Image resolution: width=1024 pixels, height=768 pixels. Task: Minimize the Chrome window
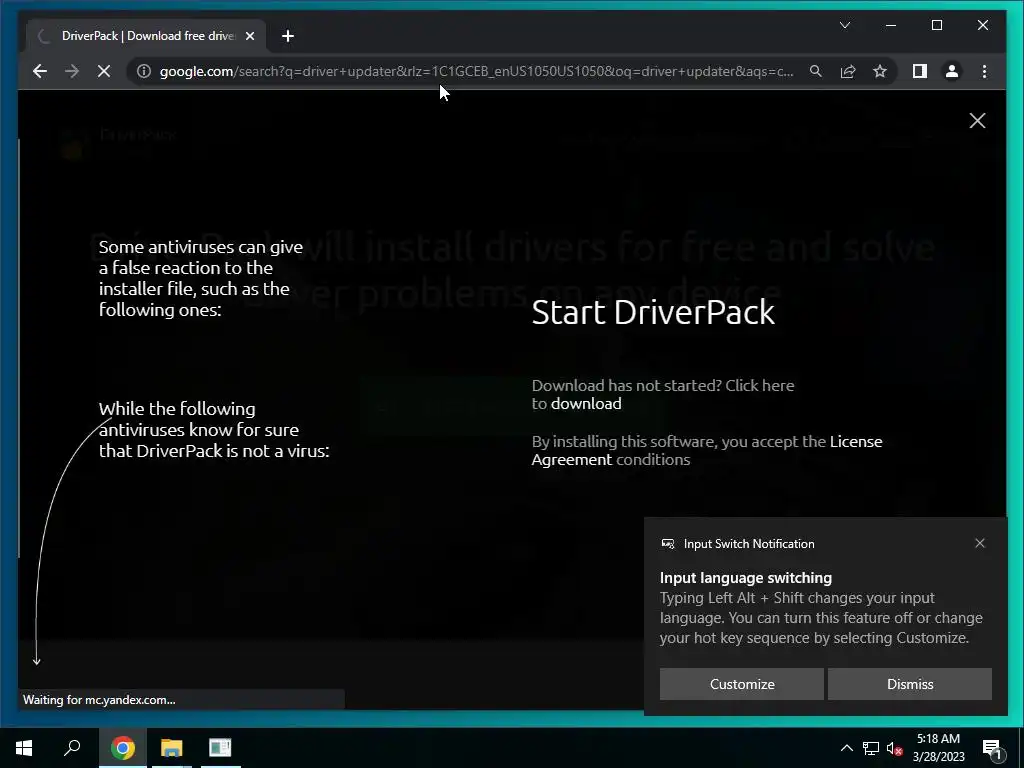[x=891, y=25]
